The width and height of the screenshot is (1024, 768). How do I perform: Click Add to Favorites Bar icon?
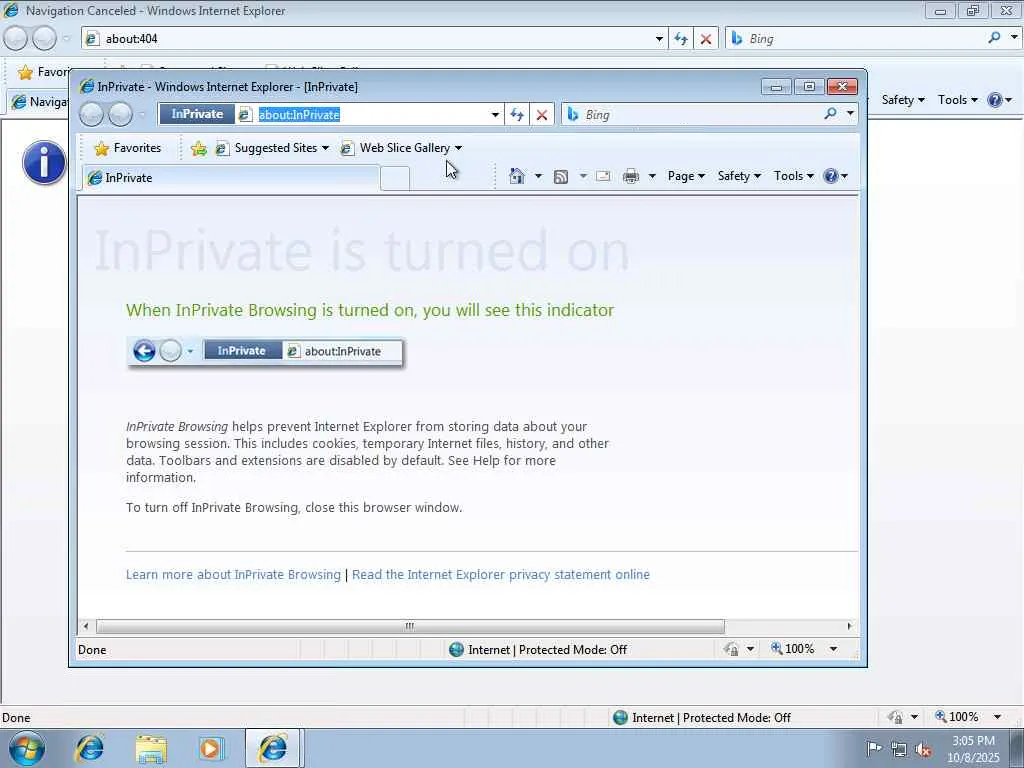click(x=199, y=149)
